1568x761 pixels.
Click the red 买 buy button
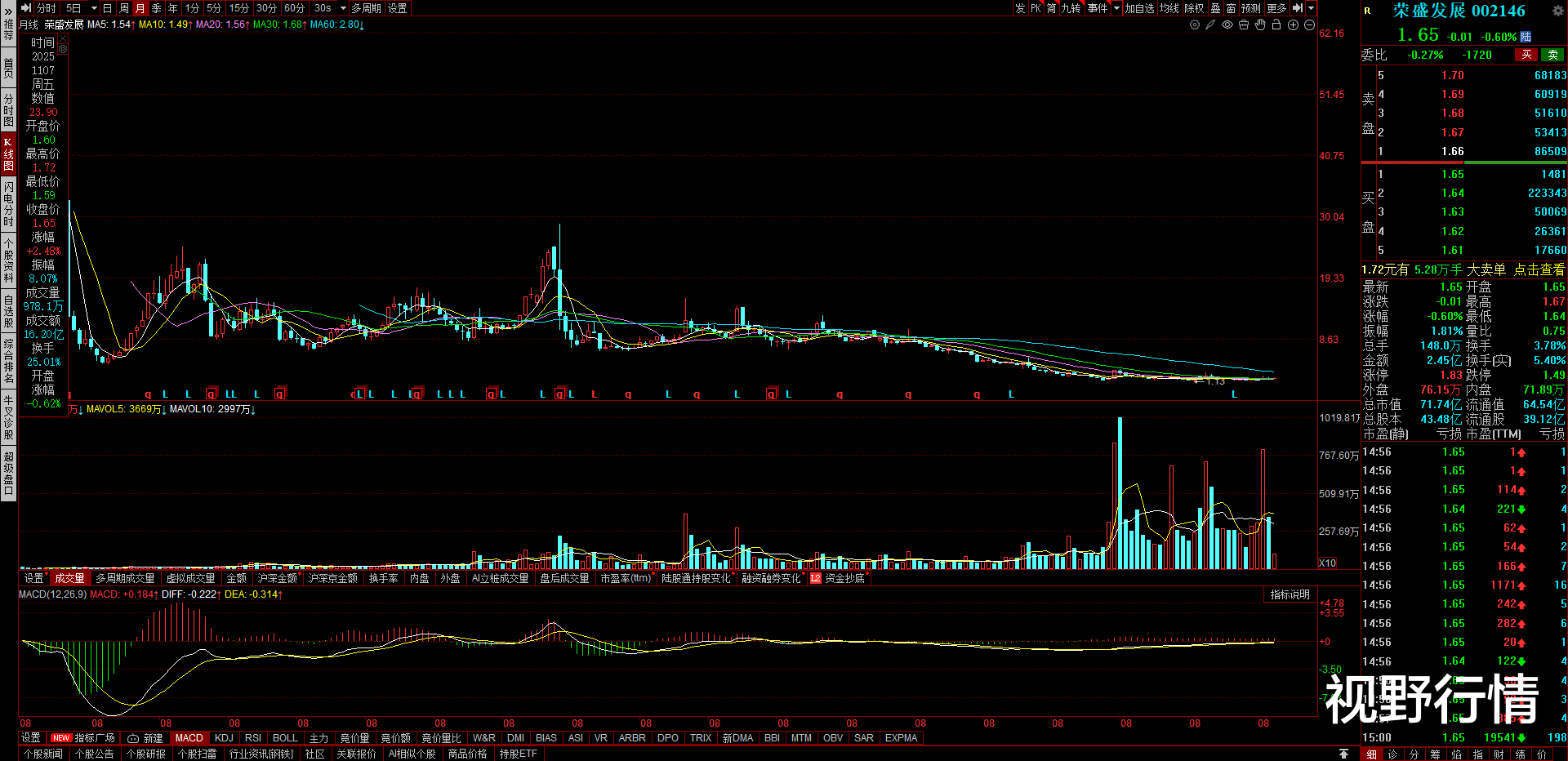[1526, 55]
